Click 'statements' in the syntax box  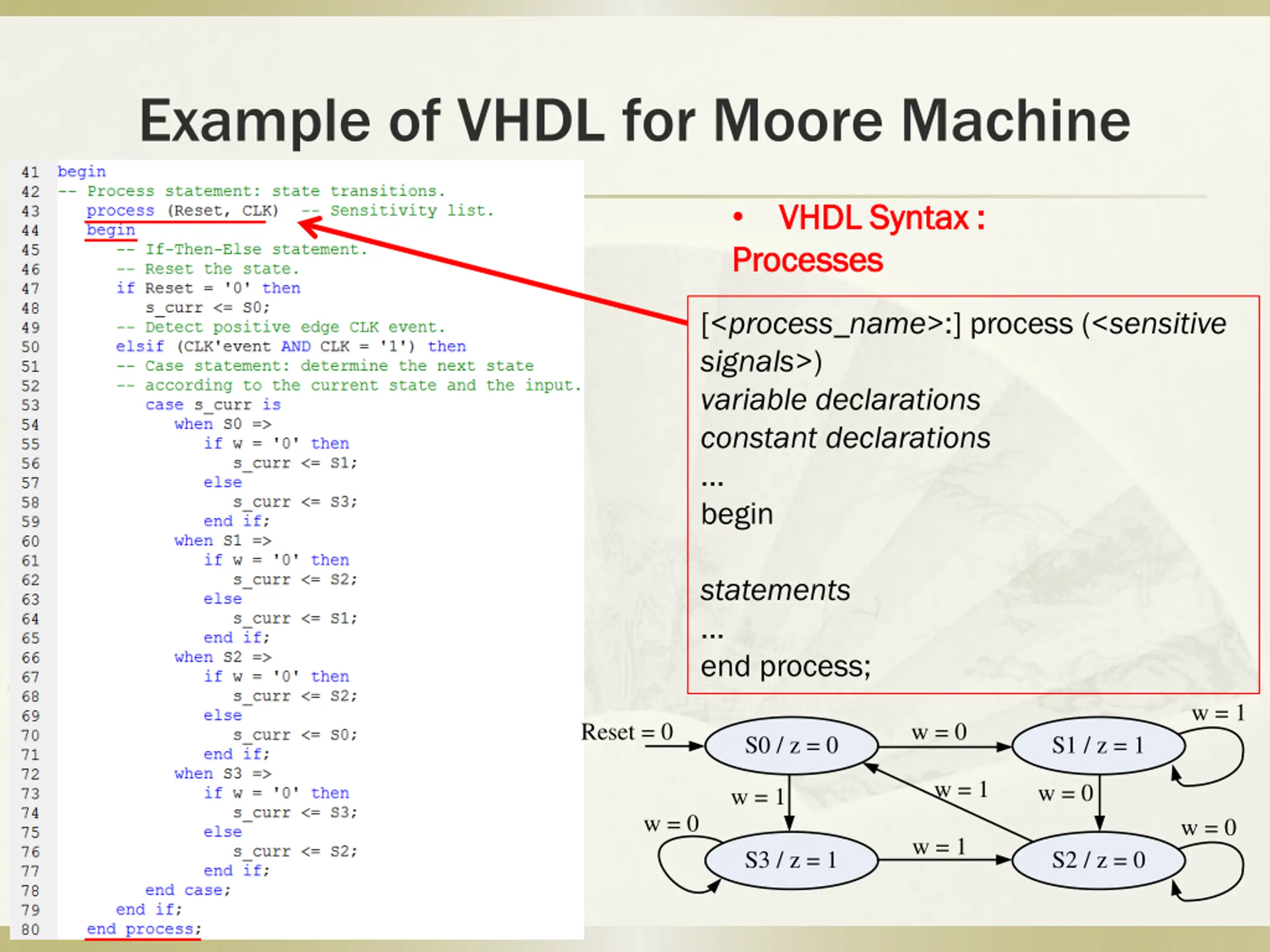click(x=775, y=590)
